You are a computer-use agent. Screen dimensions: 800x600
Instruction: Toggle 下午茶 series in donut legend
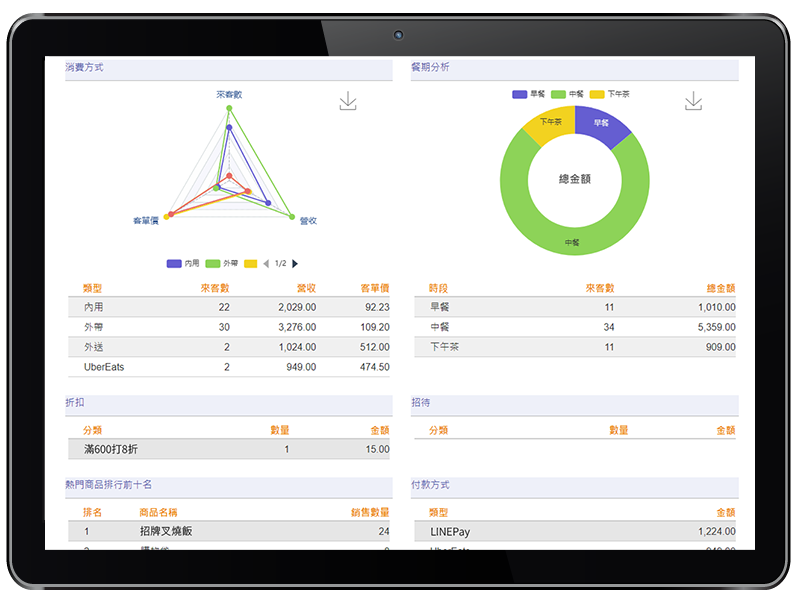(608, 94)
